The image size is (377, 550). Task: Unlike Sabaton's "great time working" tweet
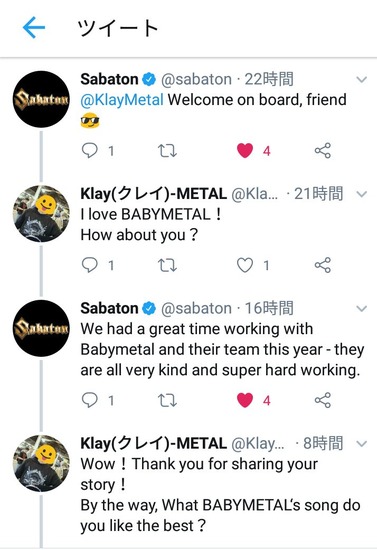[x=245, y=400]
